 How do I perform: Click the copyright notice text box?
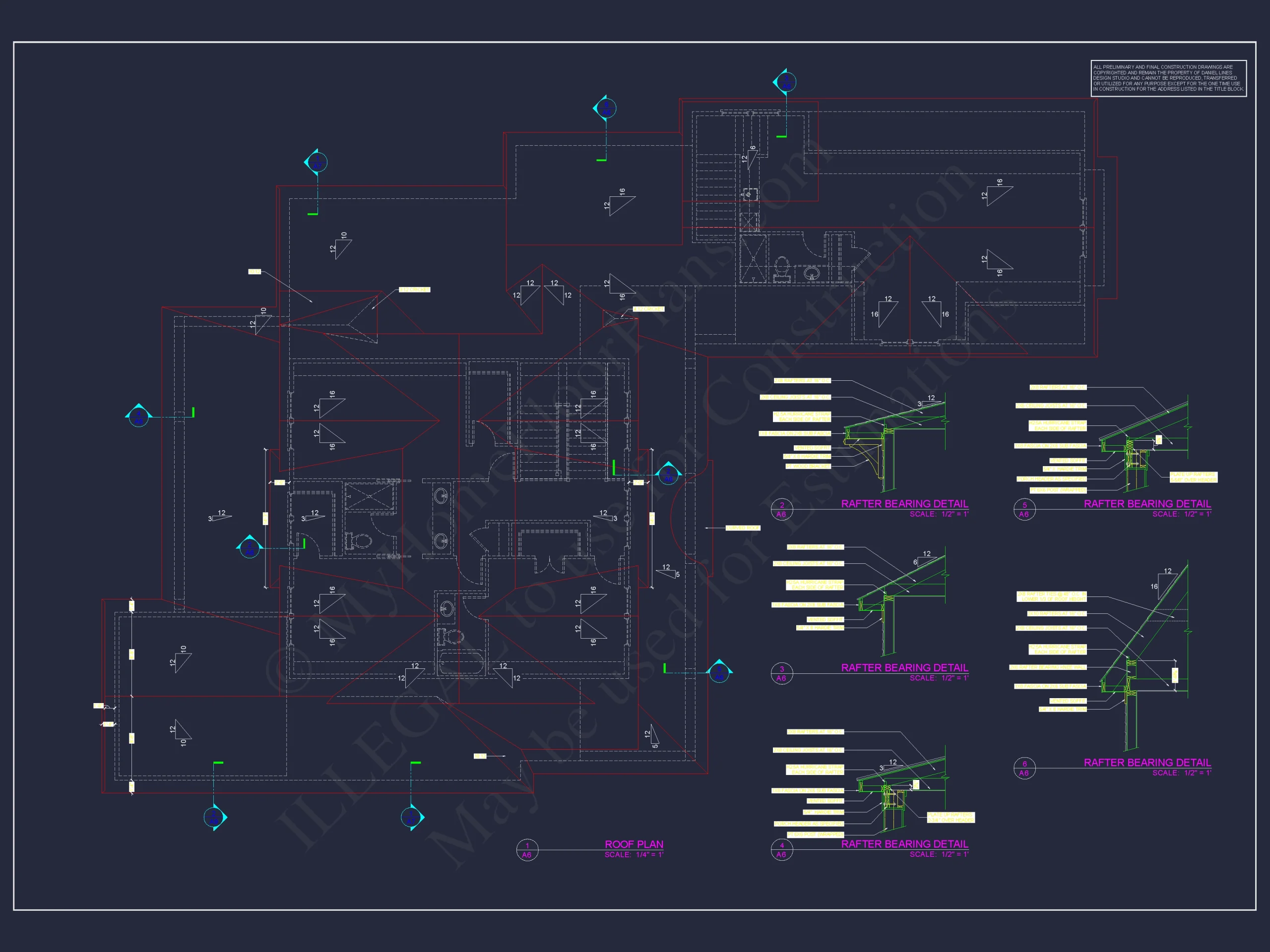(x=1168, y=78)
